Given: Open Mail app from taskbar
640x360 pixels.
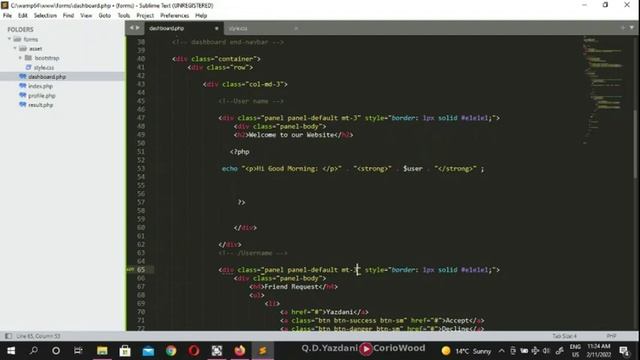Looking at the screenshot, I should click(x=148, y=351).
